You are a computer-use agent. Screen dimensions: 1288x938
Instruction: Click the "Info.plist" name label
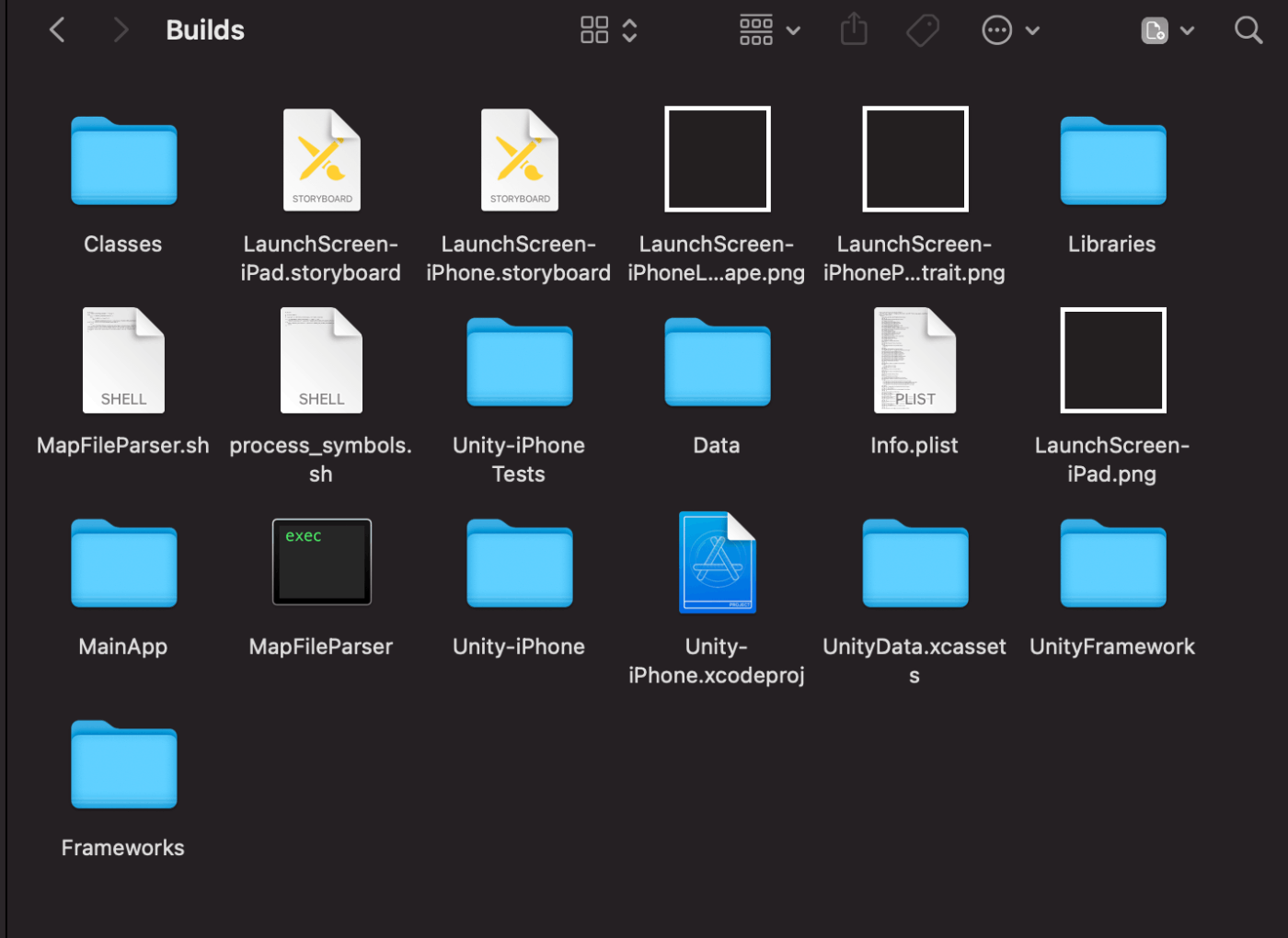(x=914, y=446)
